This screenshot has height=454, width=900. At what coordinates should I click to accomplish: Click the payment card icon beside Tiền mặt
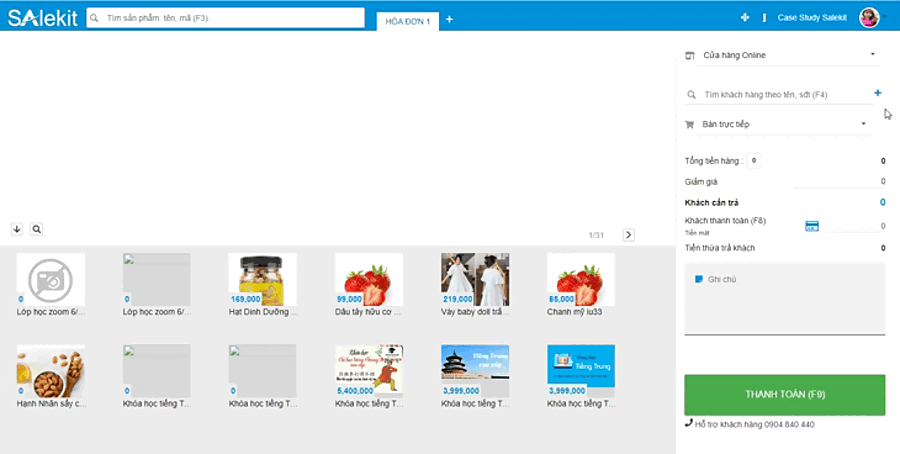pos(812,226)
